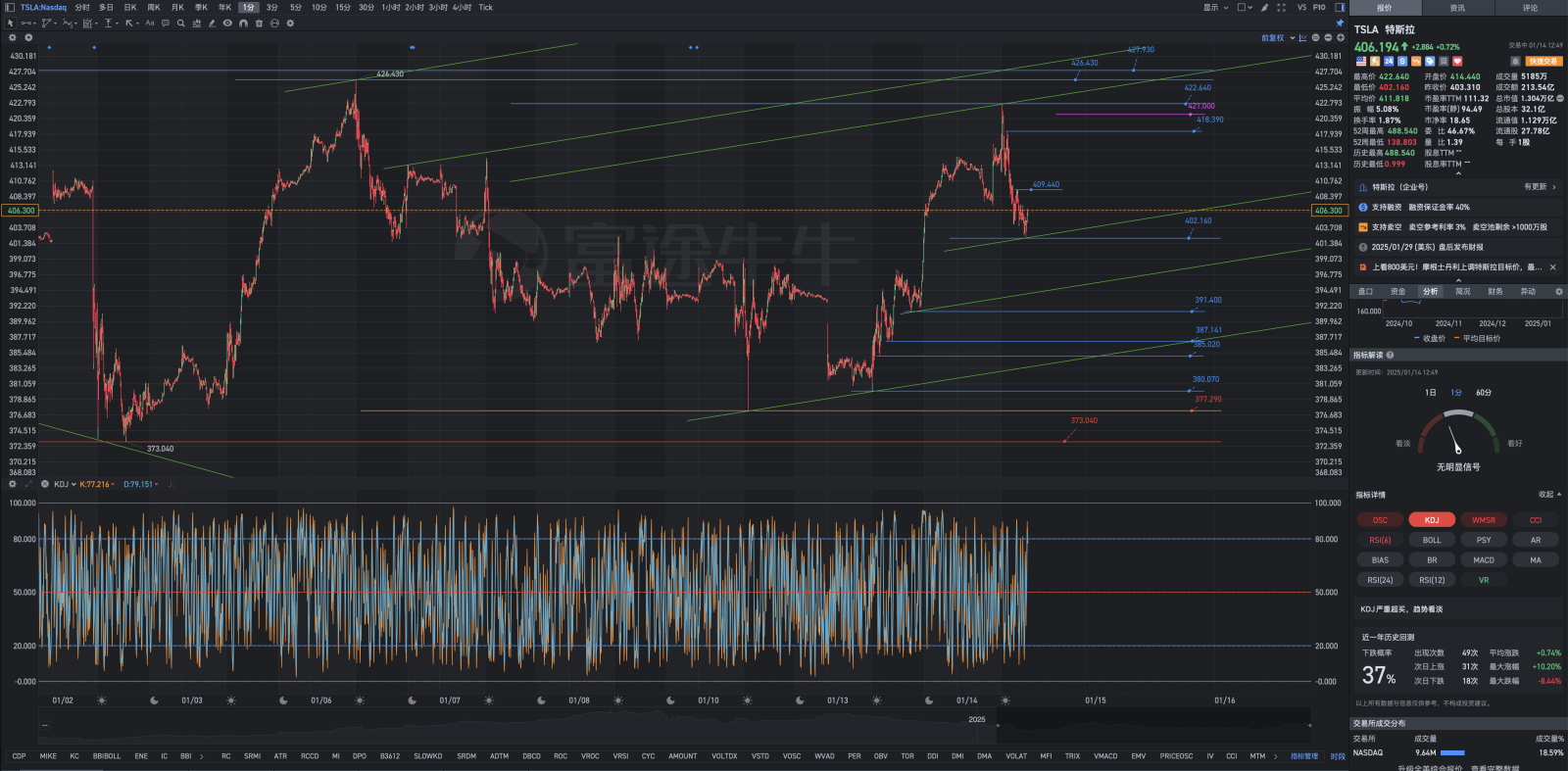The height and width of the screenshot is (771, 1568).
Task: Open the 评论 comments tab
Action: 1530,8
